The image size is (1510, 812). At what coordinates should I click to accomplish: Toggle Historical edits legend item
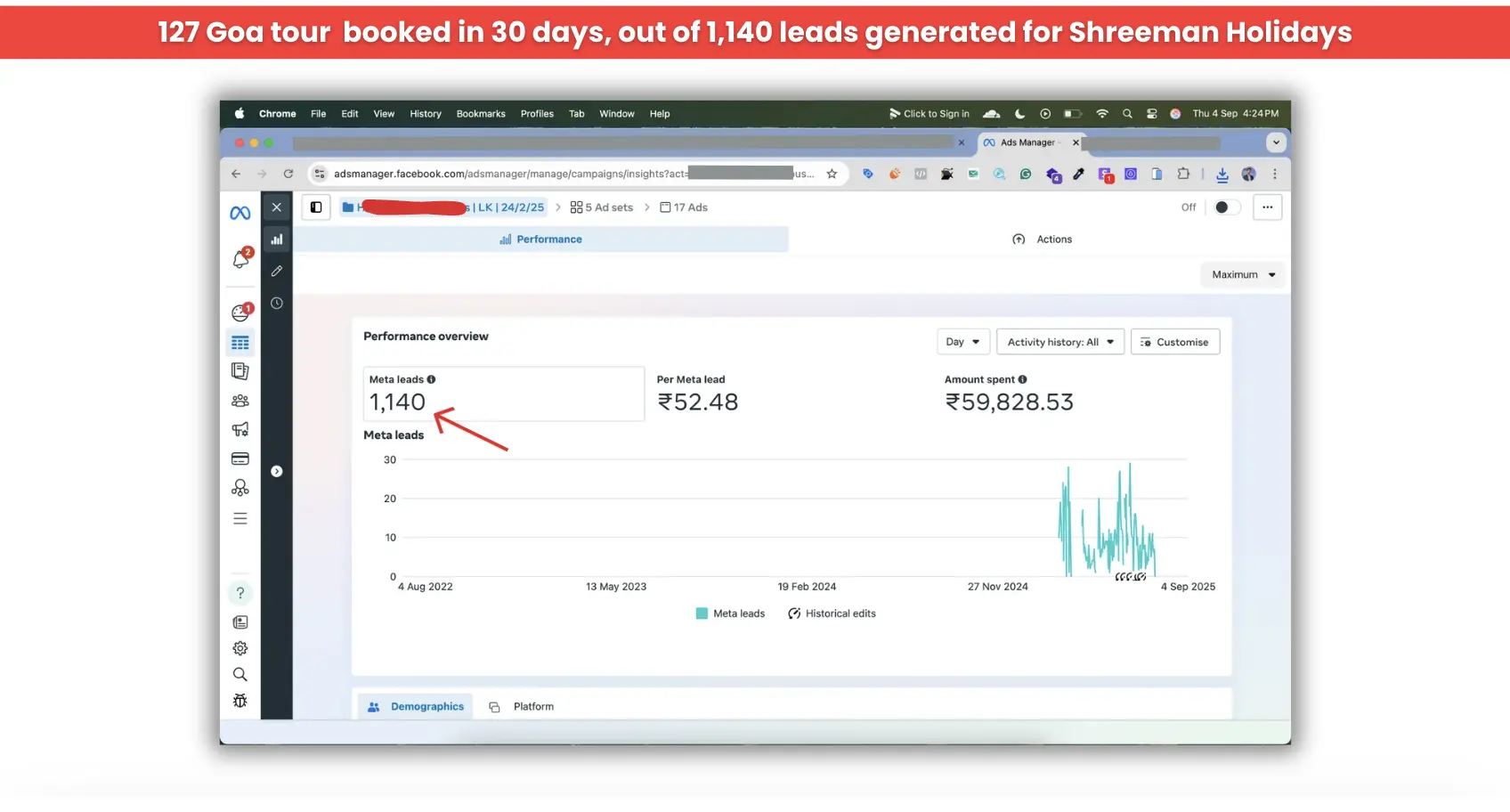[x=832, y=613]
